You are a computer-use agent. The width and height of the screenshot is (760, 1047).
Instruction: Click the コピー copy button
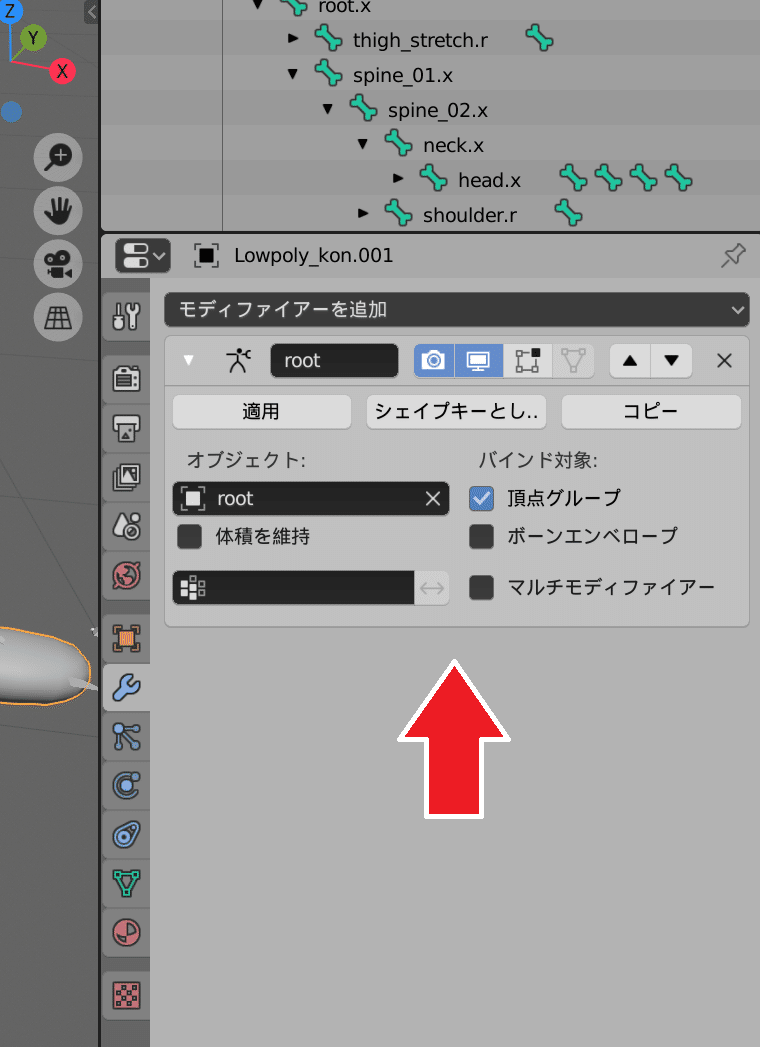[651, 411]
